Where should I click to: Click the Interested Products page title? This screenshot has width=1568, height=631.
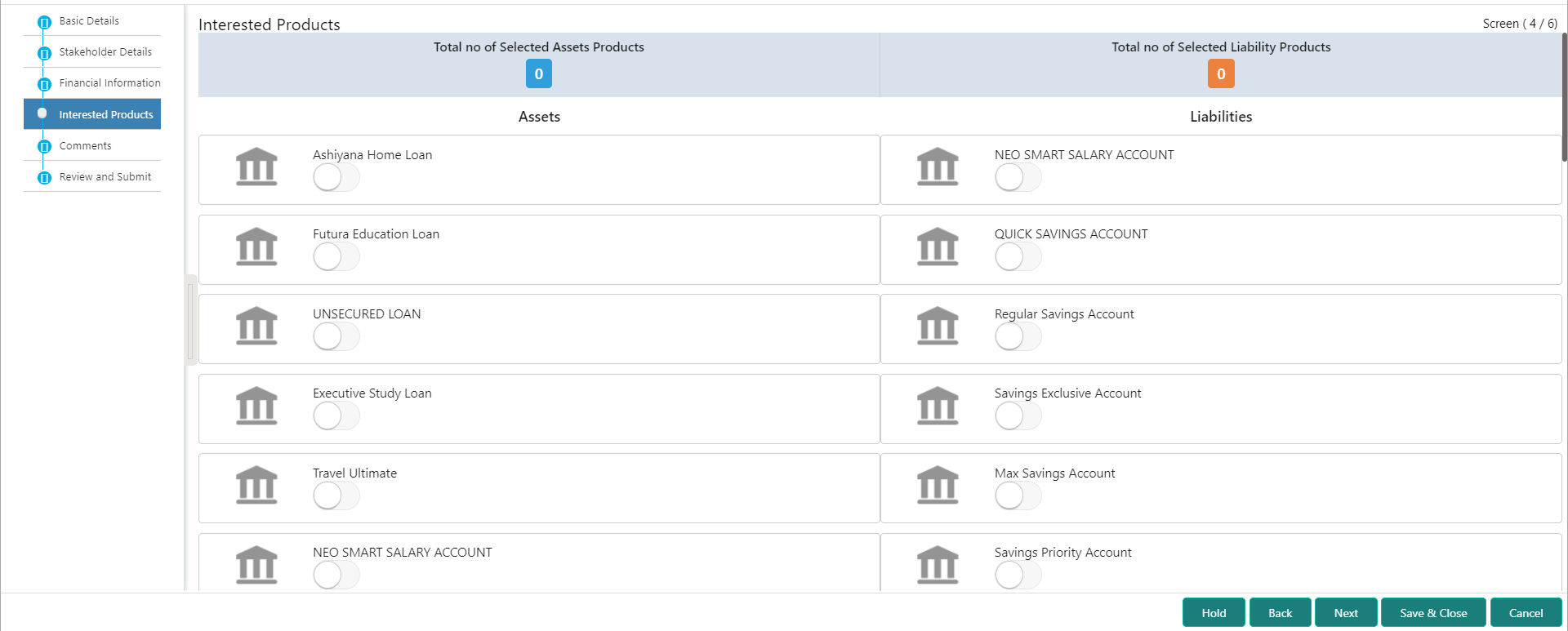(x=269, y=24)
